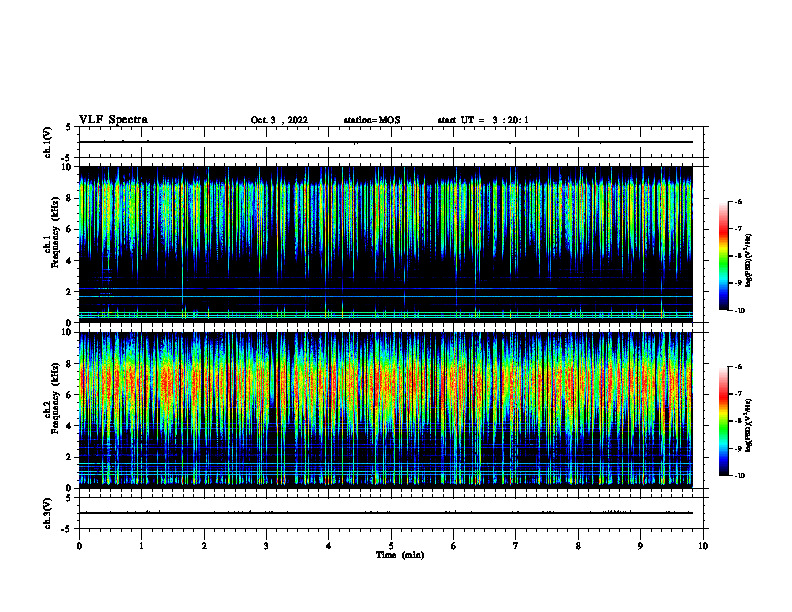The image size is (792, 612).
Task: Click the "station=MOS" header text
Action: [372, 120]
